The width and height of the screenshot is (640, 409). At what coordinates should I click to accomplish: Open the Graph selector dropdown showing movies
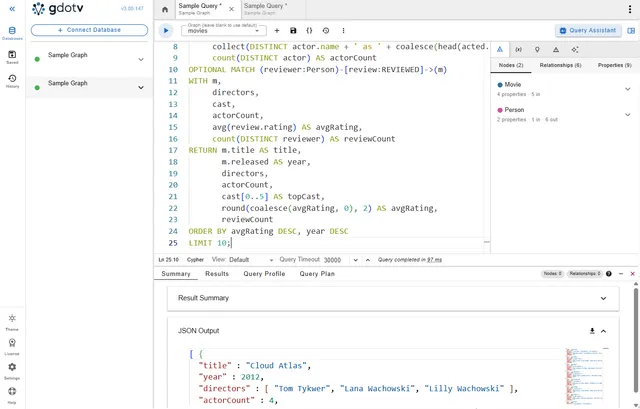[224, 31]
